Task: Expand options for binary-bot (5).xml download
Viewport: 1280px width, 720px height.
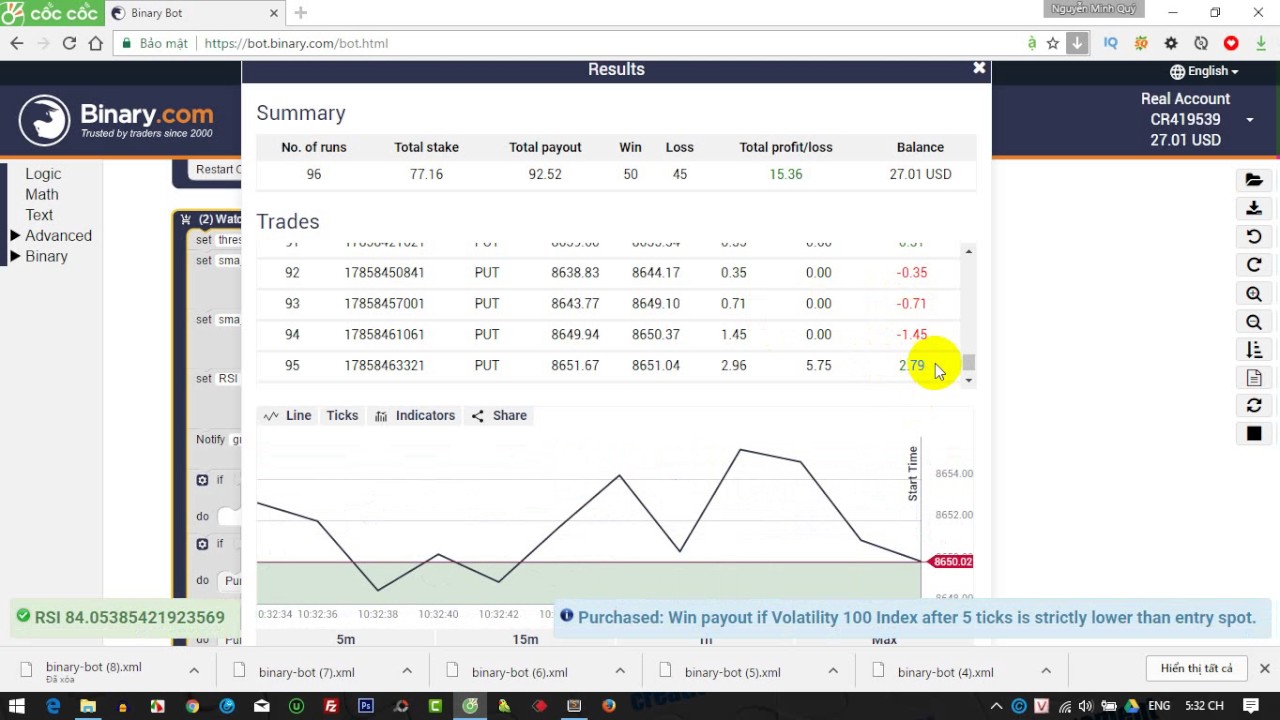Action: pos(833,671)
